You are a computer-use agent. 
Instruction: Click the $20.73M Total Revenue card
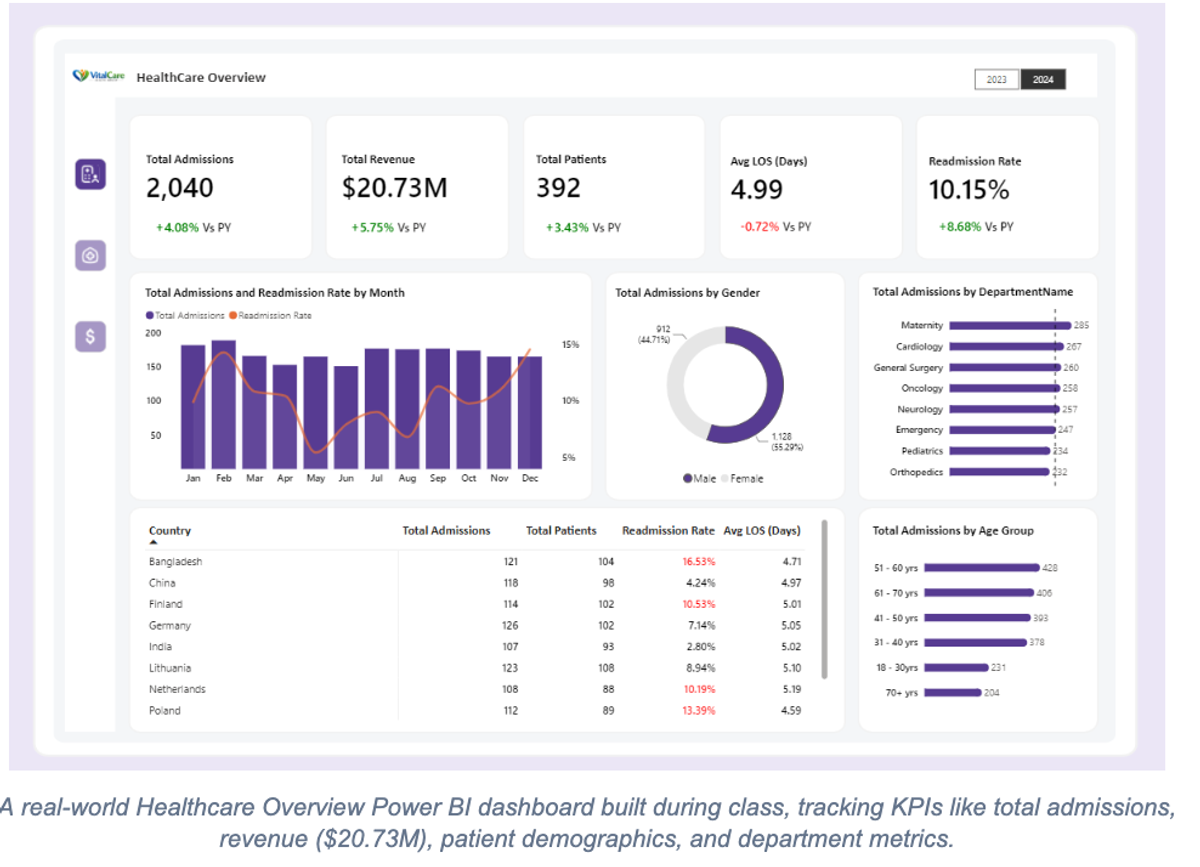[x=417, y=187]
